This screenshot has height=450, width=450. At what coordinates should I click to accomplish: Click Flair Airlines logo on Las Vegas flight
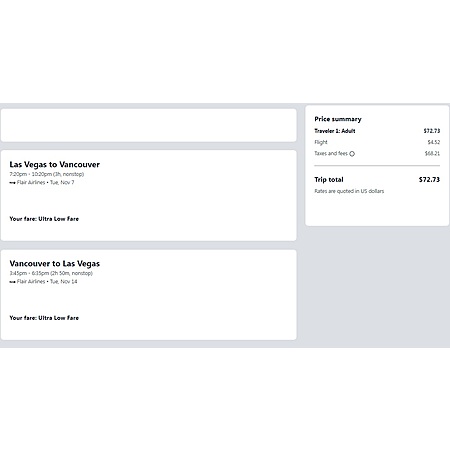(12, 183)
